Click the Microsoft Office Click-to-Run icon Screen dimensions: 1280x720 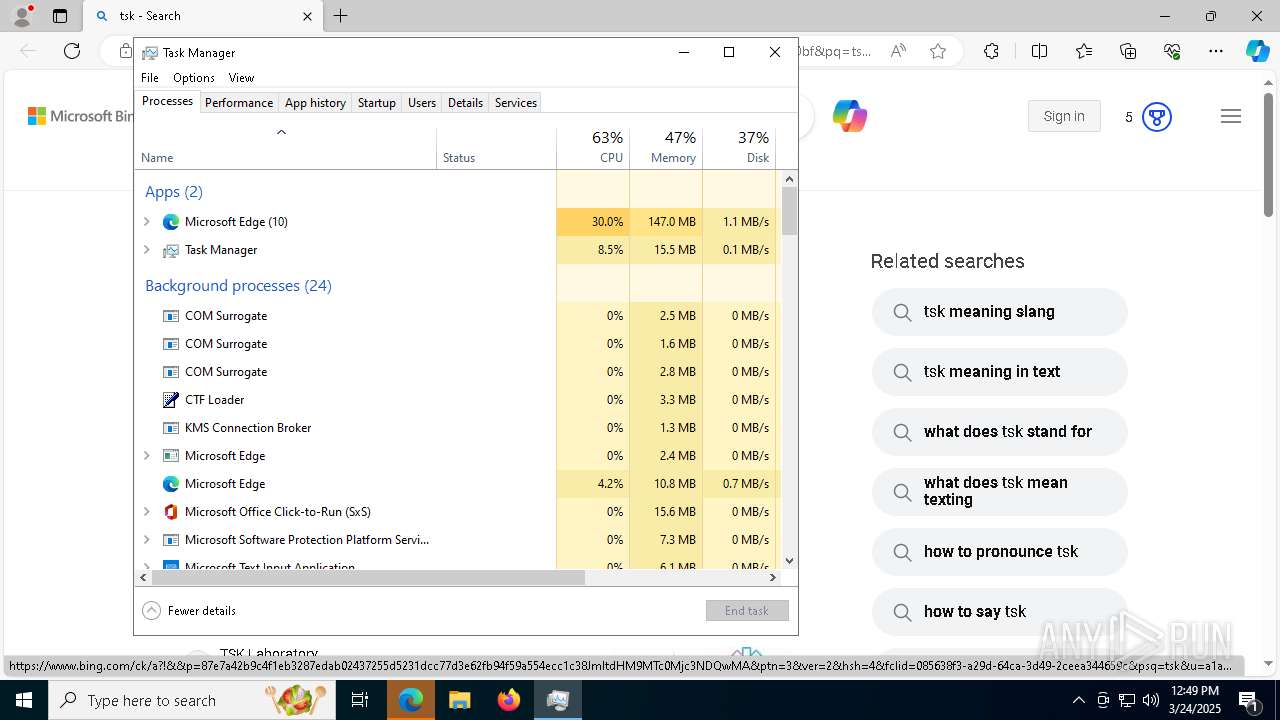(171, 512)
